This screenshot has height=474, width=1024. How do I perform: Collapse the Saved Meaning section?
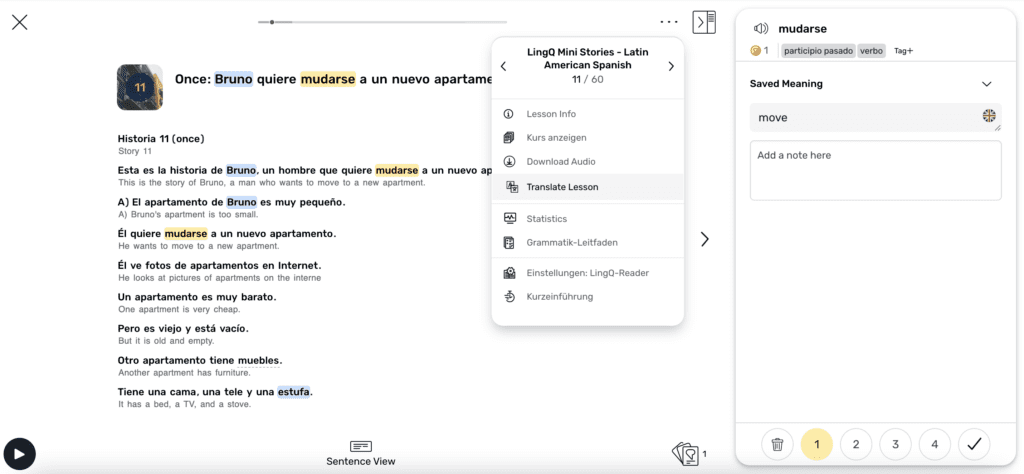(987, 84)
